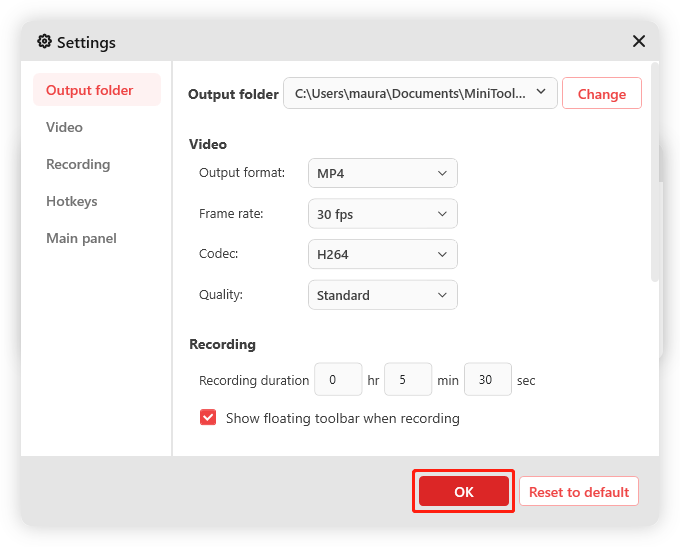Screen dimensions: 680x547
Task: Select Output folder in sidebar
Action: pos(97,90)
